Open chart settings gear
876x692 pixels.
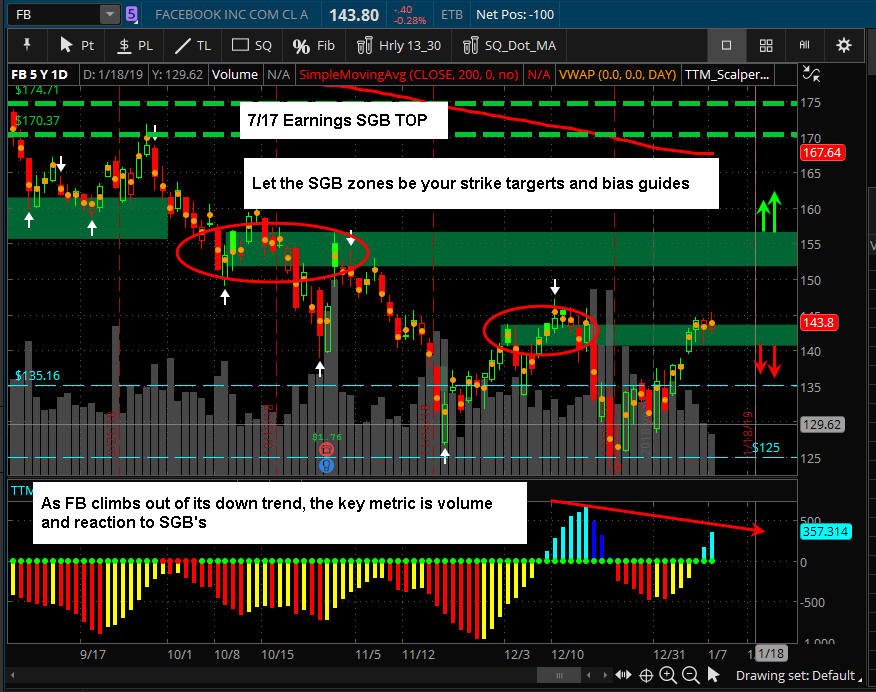click(x=844, y=45)
